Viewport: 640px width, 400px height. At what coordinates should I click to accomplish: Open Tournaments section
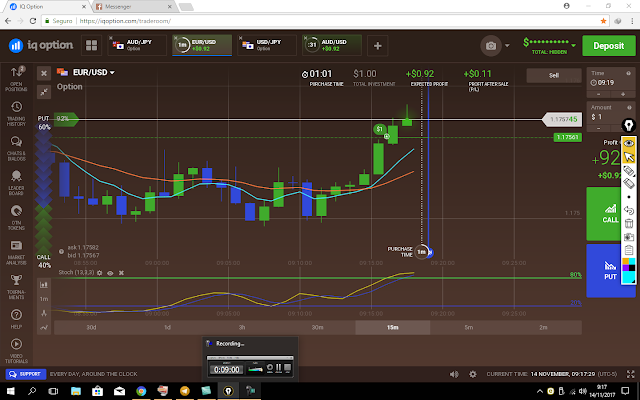[x=16, y=287]
